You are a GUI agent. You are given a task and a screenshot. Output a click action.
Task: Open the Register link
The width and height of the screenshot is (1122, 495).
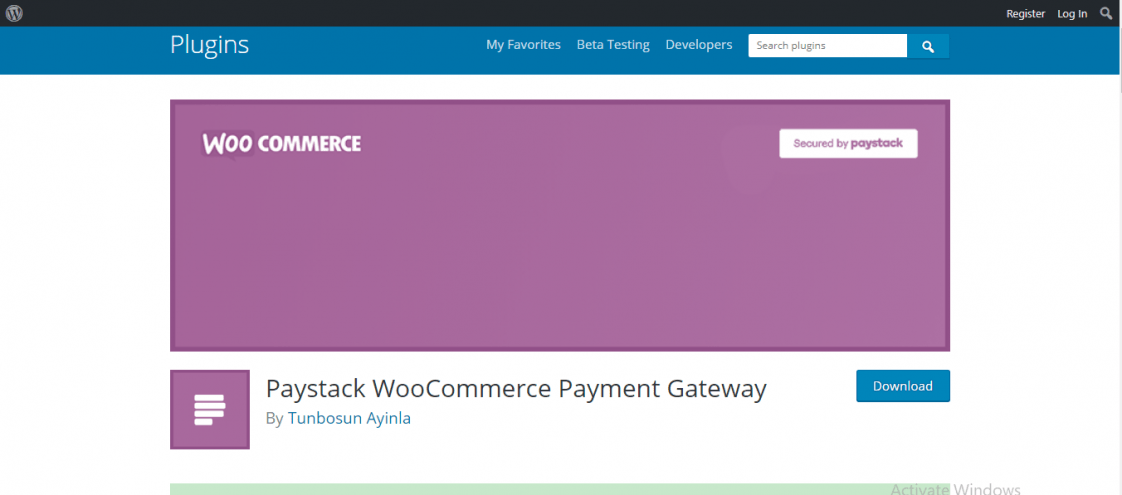coord(1025,14)
